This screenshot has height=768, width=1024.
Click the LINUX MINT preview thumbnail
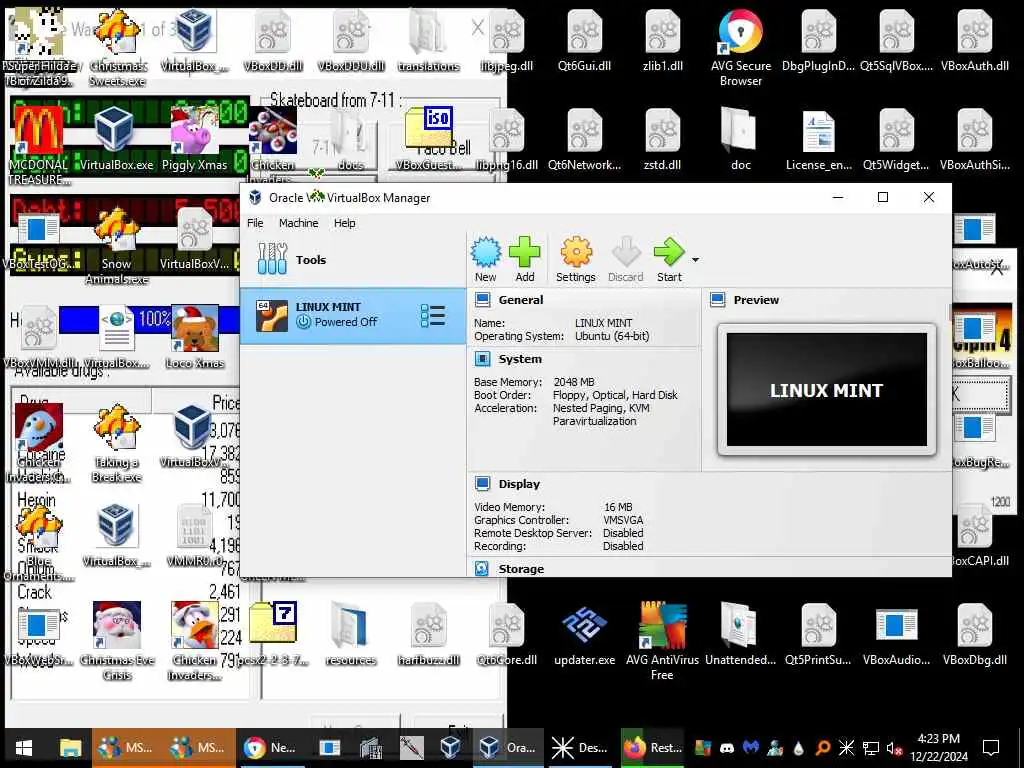tap(827, 390)
